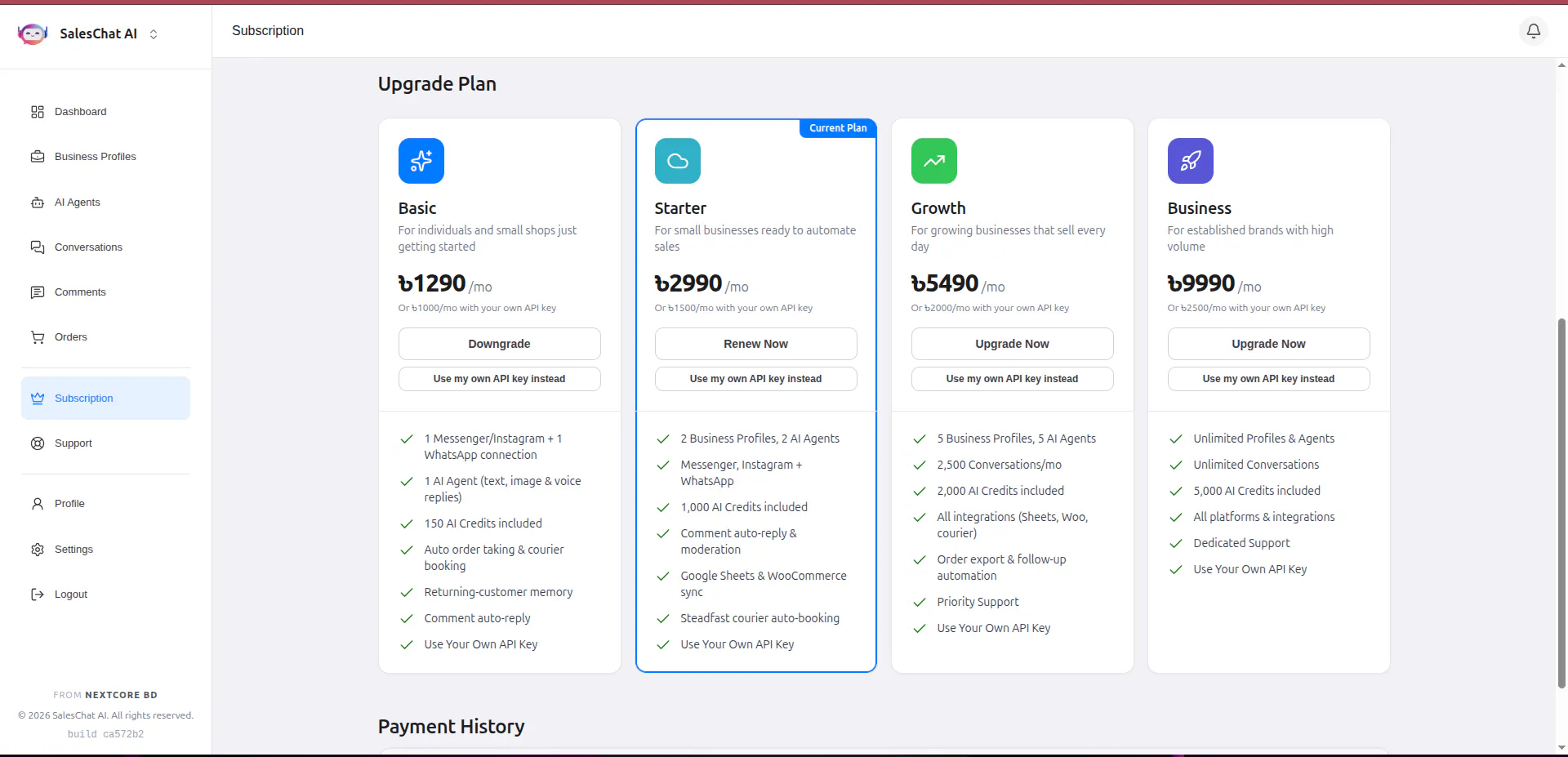The width and height of the screenshot is (1568, 757).
Task: Click the Current Plan badge
Action: coord(838,128)
